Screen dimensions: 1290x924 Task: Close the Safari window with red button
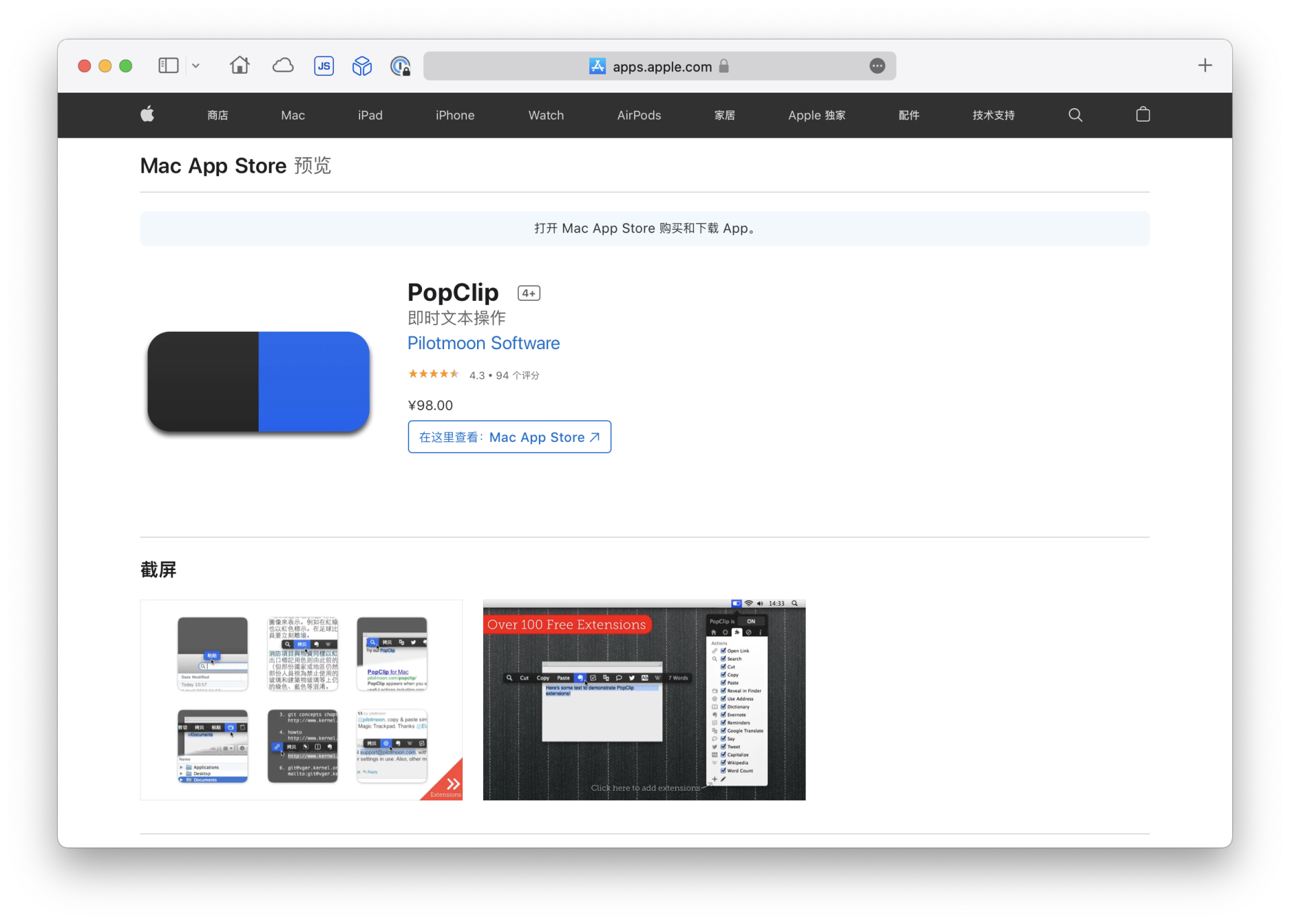coord(84,66)
